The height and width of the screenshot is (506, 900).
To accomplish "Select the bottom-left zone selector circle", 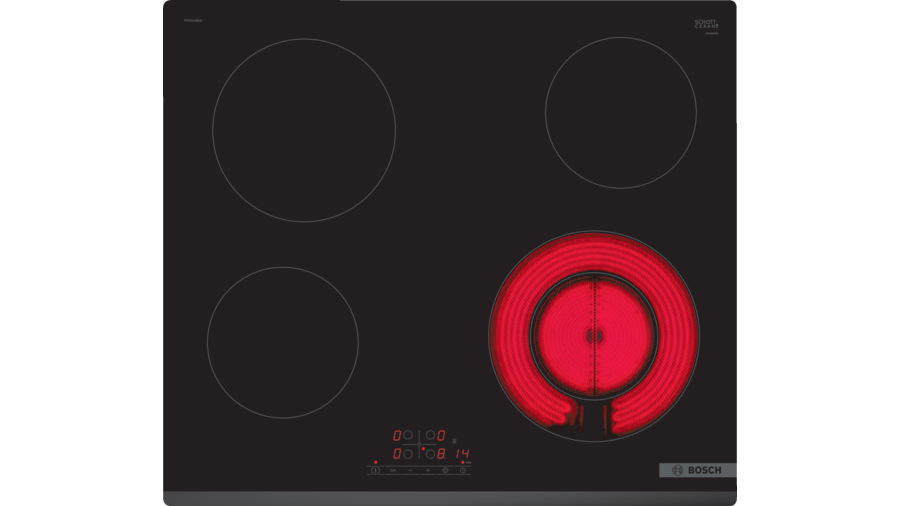I will (408, 454).
